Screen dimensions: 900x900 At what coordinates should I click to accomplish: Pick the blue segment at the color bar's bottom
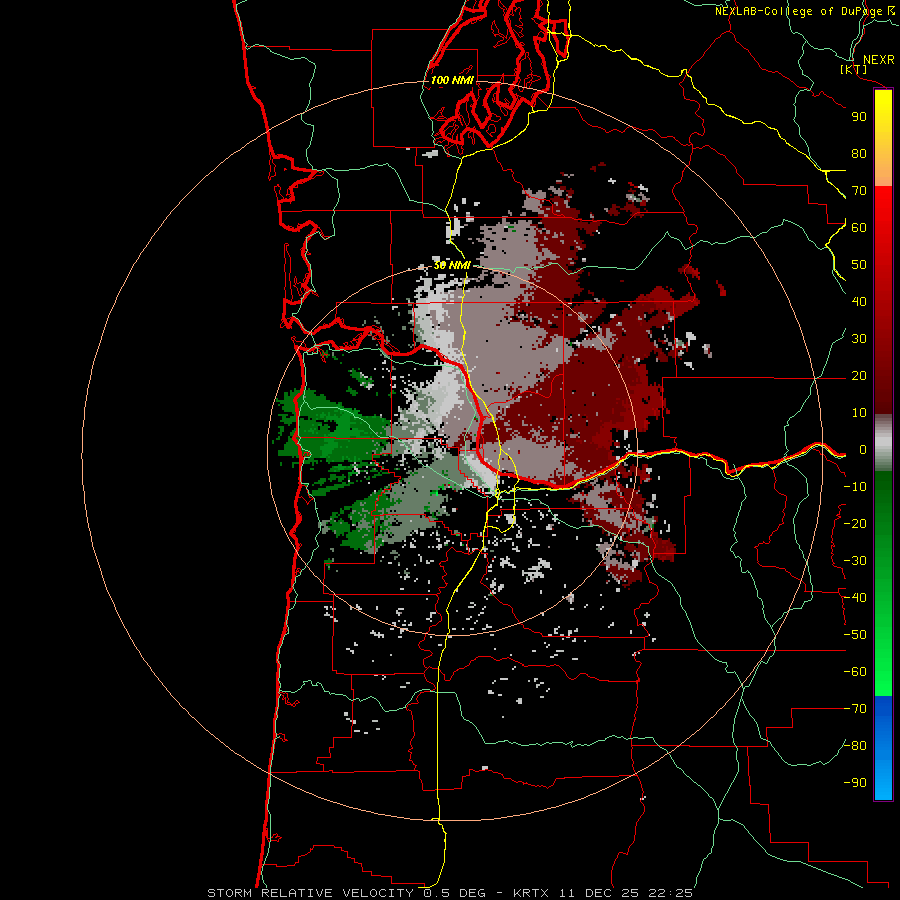click(883, 748)
